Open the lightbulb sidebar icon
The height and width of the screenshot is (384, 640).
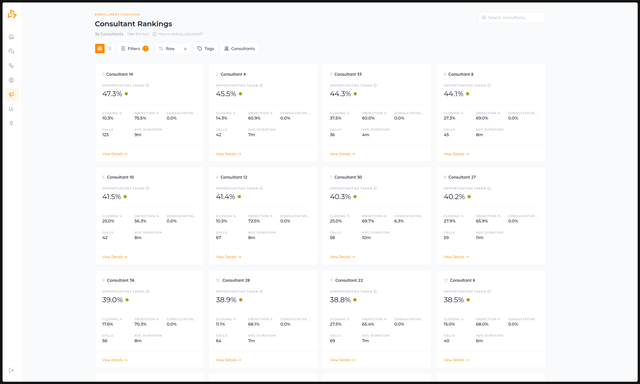coord(11,123)
